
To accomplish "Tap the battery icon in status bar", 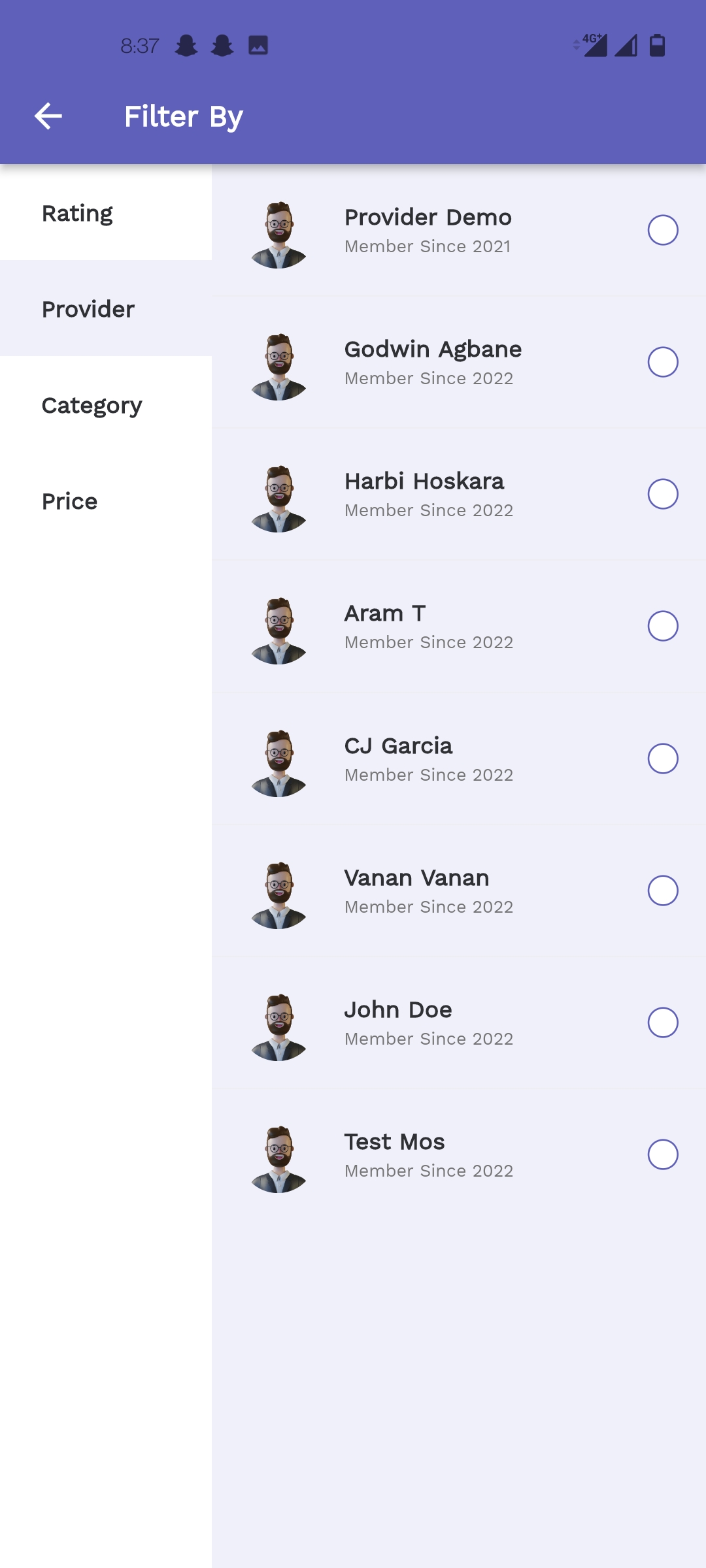I will tap(657, 45).
